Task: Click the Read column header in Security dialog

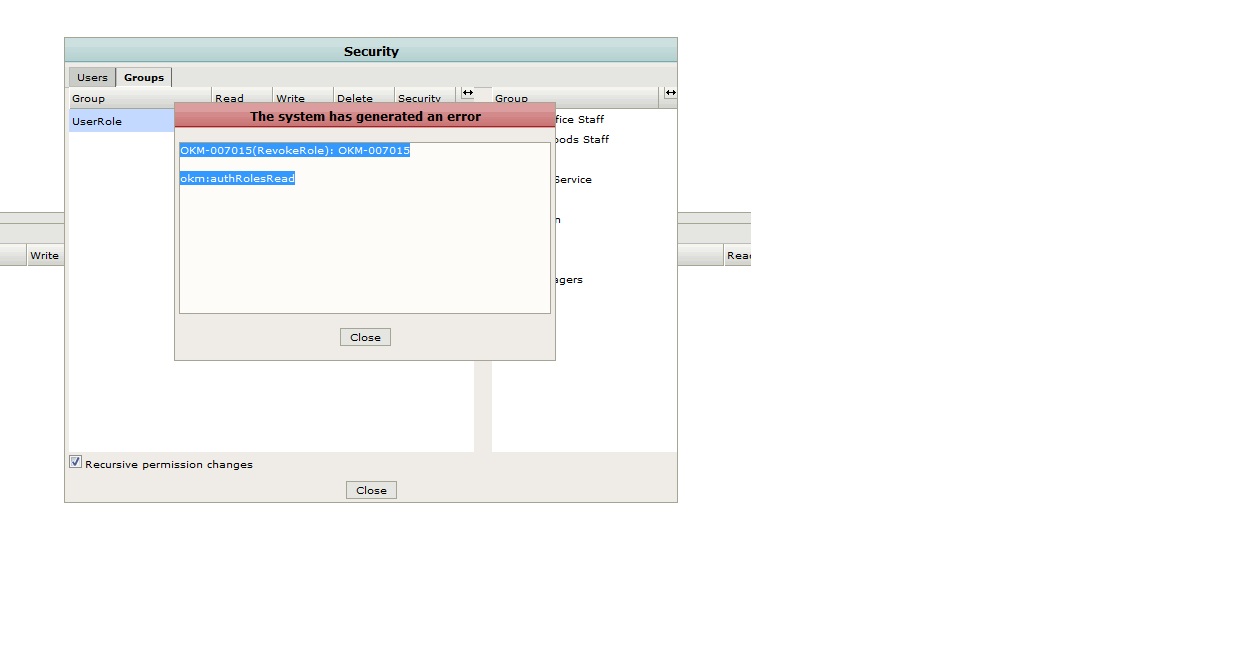Action: pos(230,98)
